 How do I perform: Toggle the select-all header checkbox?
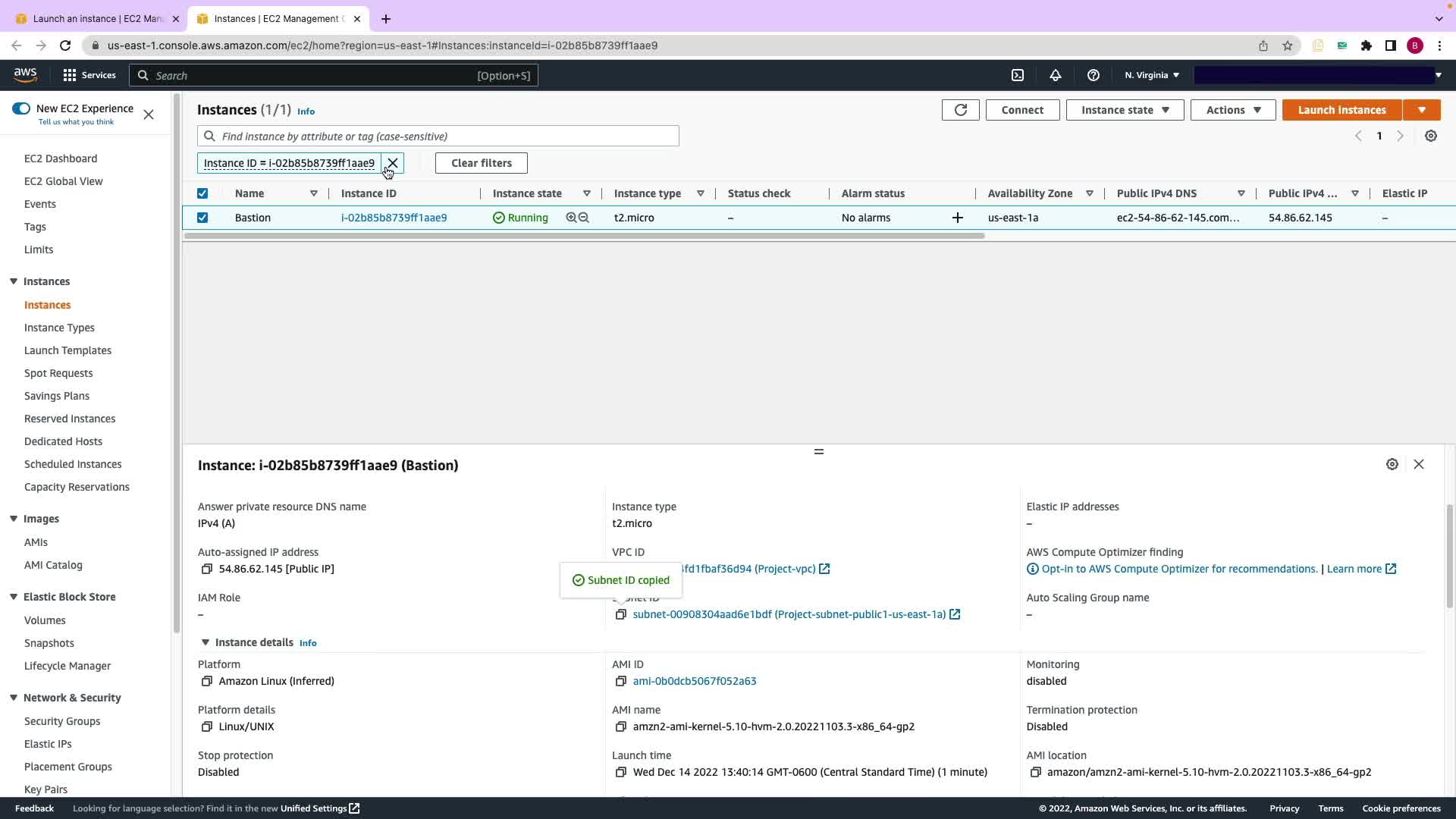point(202,193)
